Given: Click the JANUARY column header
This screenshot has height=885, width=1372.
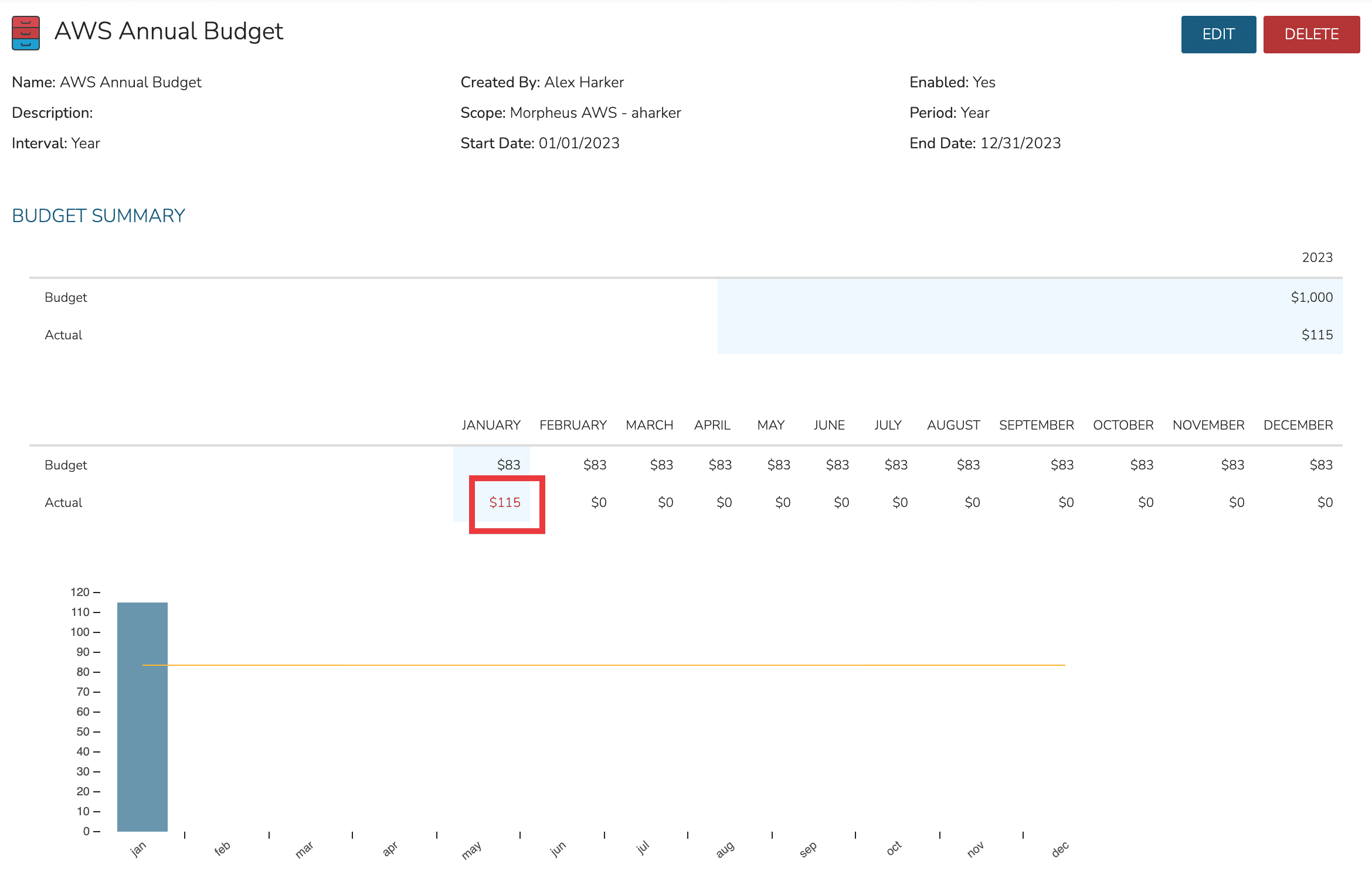Looking at the screenshot, I should [491, 425].
